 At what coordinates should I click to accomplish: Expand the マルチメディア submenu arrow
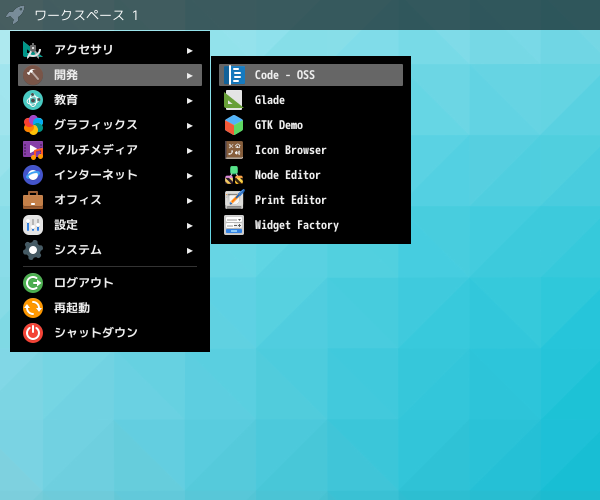tap(189, 150)
